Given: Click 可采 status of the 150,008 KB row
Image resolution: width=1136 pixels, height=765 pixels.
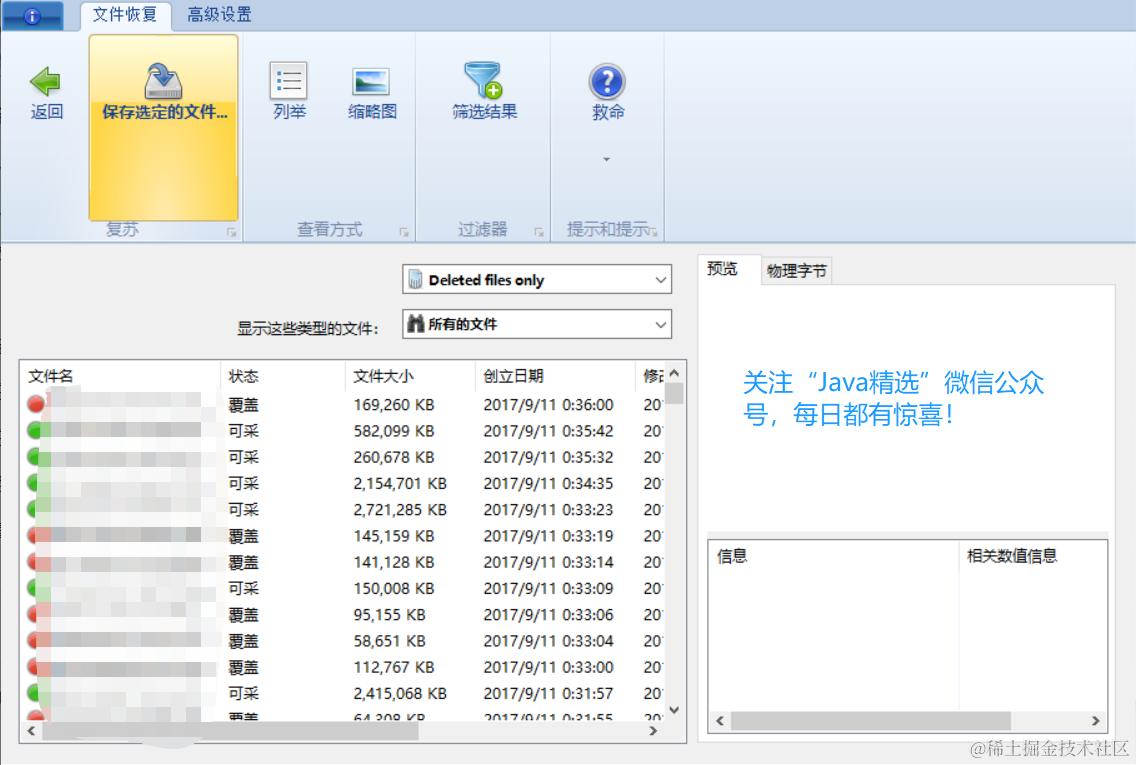Looking at the screenshot, I should [243, 588].
